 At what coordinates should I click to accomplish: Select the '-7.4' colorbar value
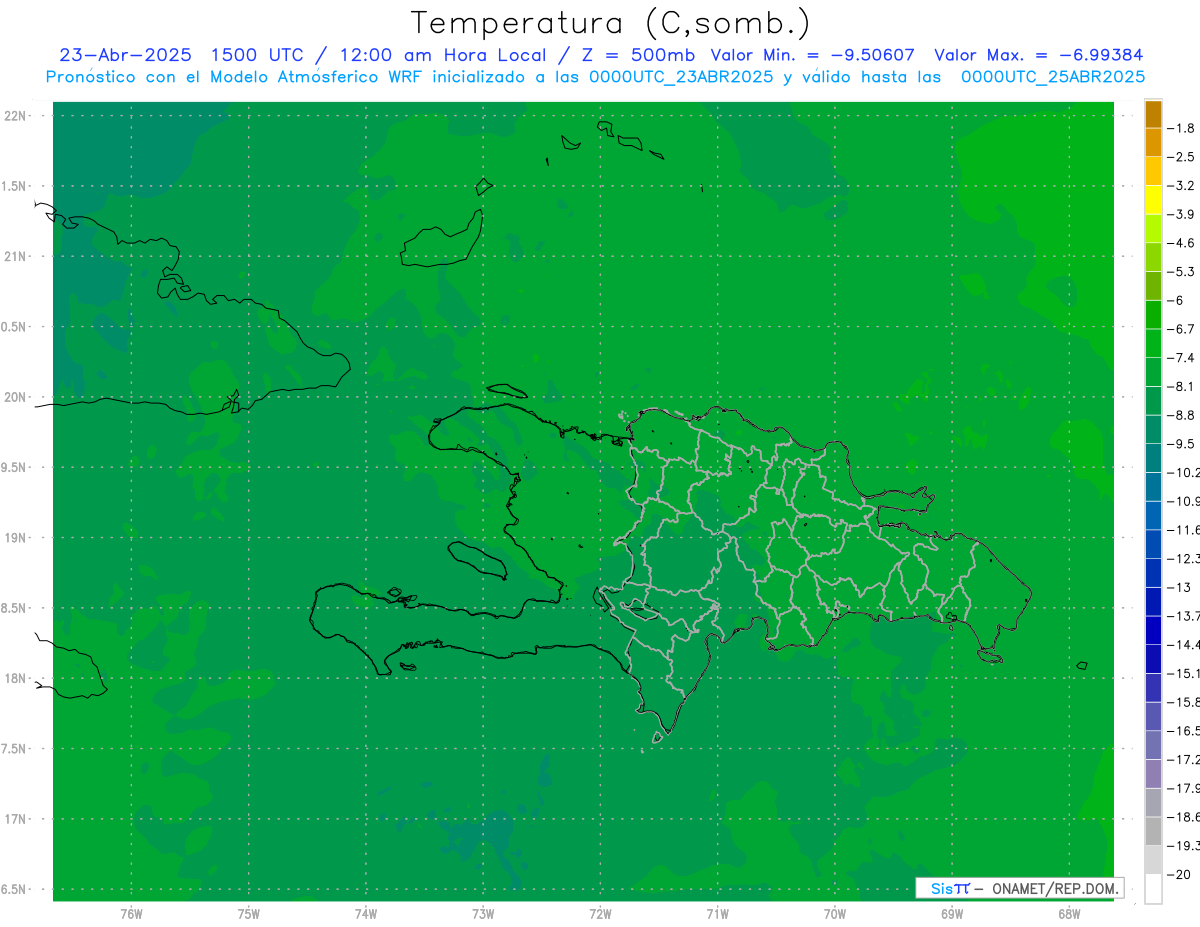coord(1181,358)
